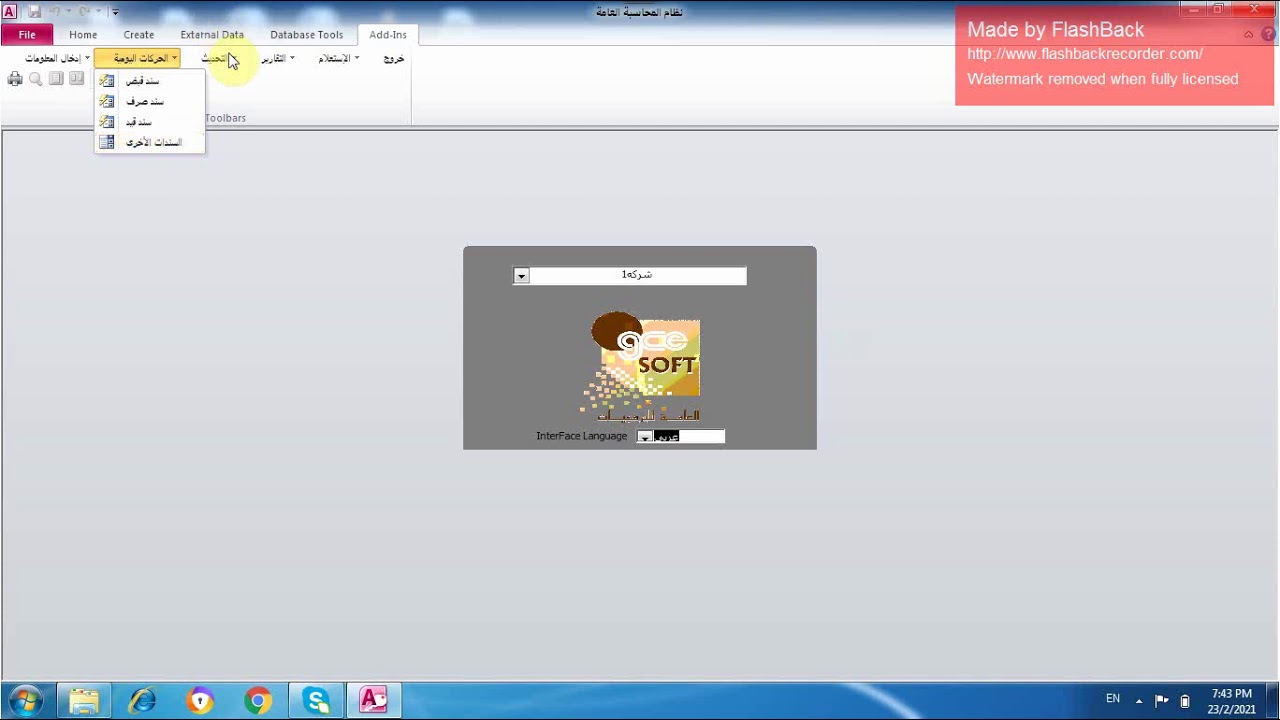This screenshot has height=720, width=1280.
Task: Open the File tab
Action: click(27, 35)
